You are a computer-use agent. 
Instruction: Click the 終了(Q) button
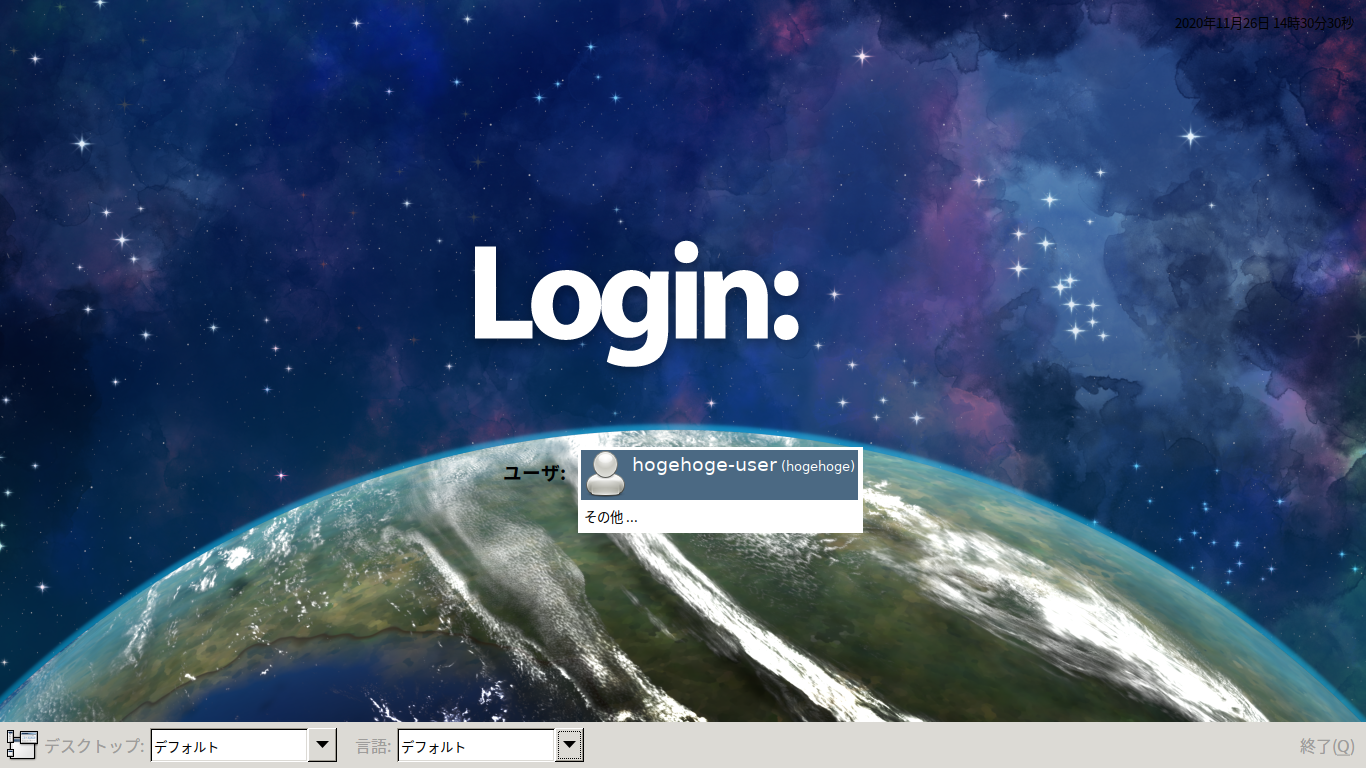pyautogui.click(x=1327, y=746)
